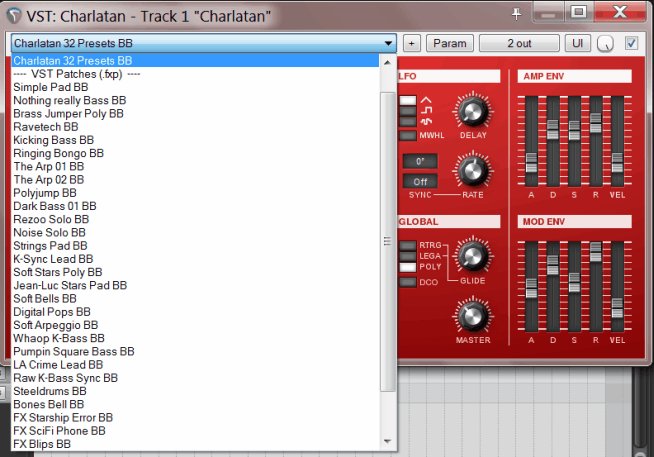Click the MASTER volume knob
Screen dimensions: 654x457
pos(473,316)
